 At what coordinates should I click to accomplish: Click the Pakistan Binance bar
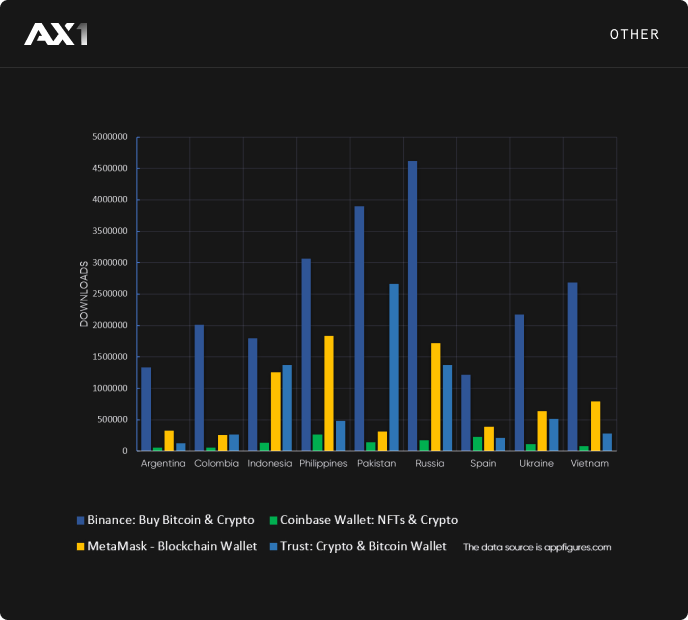(x=359, y=328)
